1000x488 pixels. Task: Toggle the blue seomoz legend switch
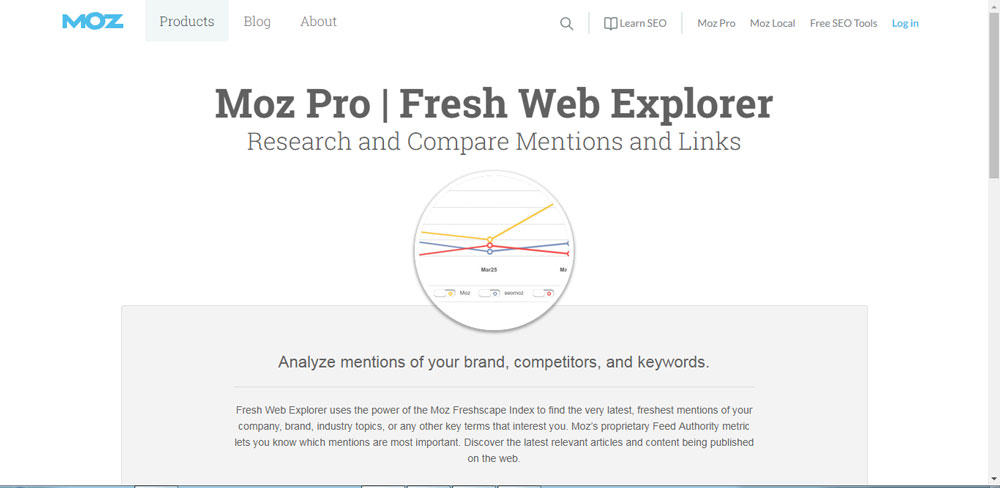pos(489,293)
